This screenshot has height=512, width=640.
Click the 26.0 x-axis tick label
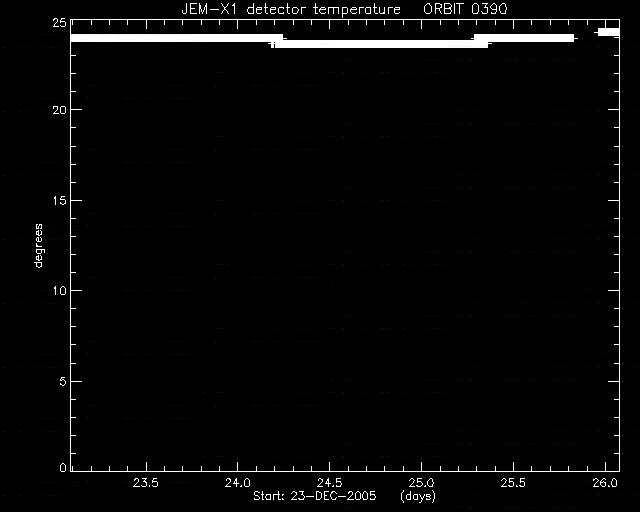605,483
